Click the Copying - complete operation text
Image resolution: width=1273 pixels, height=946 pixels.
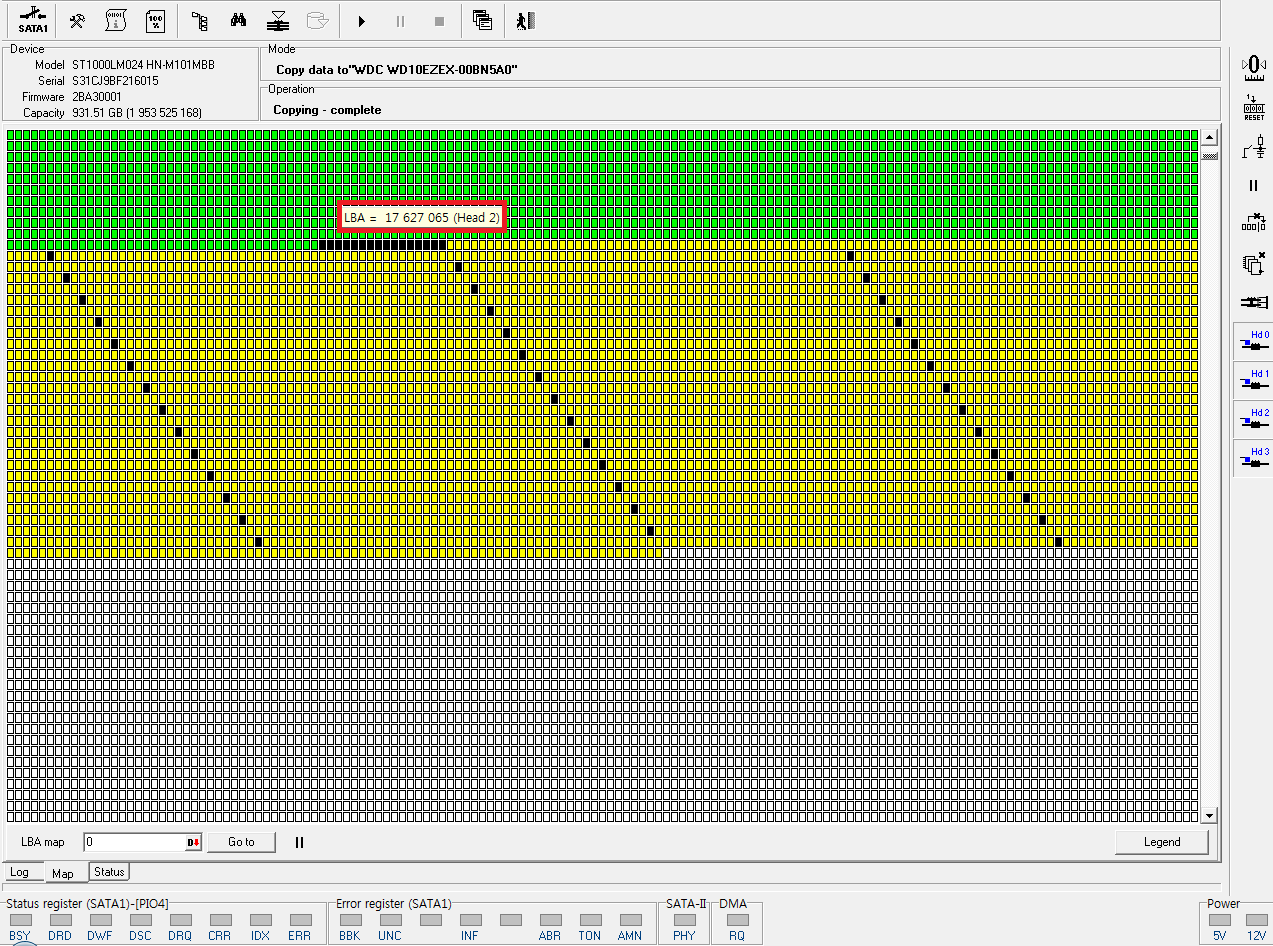(x=327, y=110)
